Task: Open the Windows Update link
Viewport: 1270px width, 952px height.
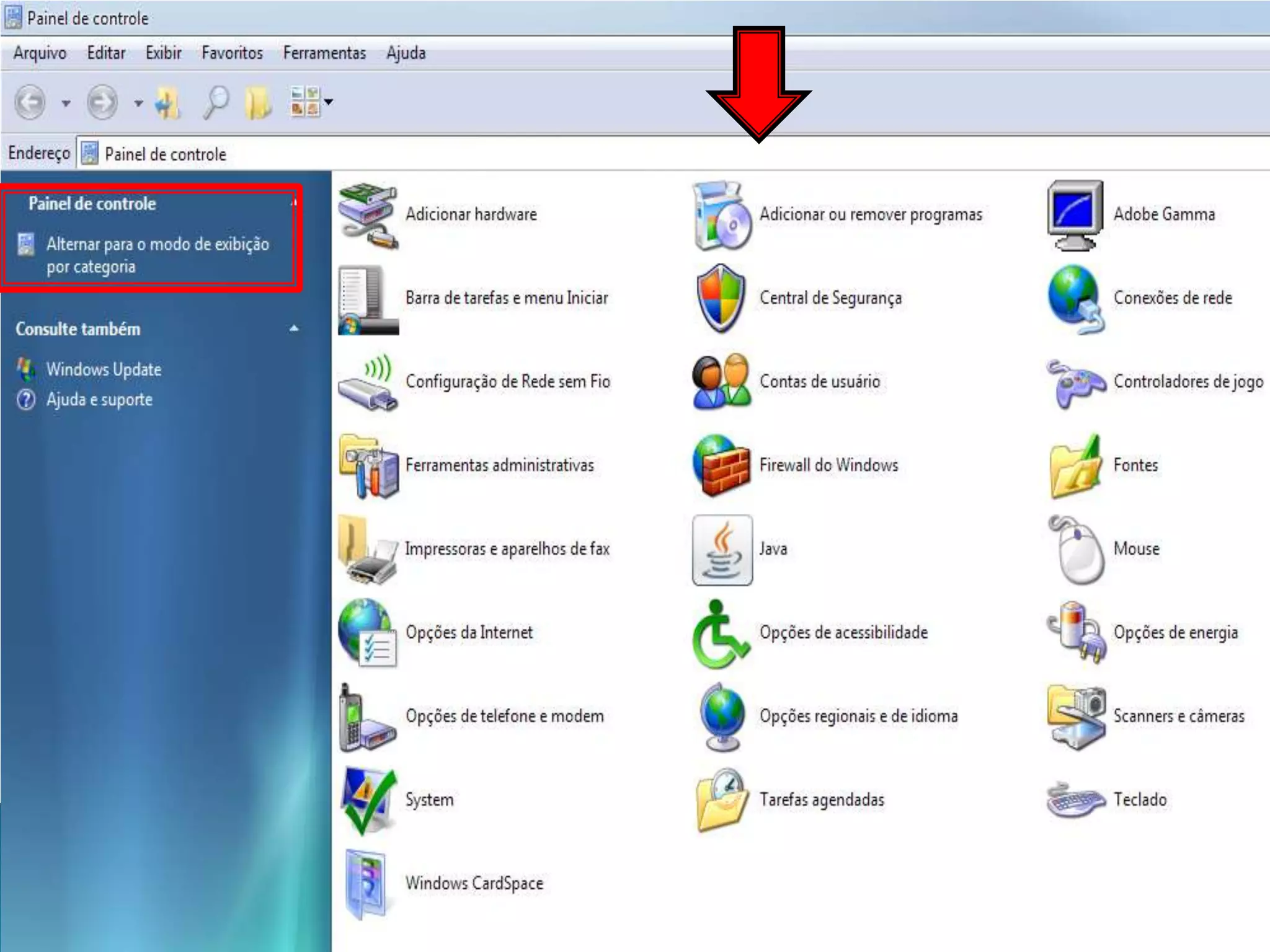Action: click(104, 369)
